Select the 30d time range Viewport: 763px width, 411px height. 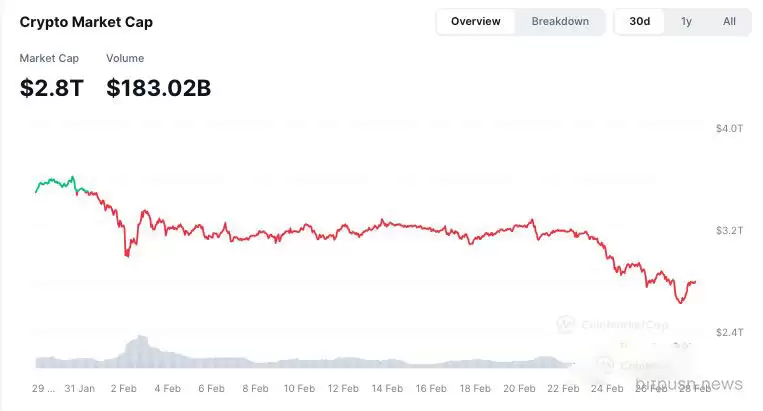[x=639, y=21]
